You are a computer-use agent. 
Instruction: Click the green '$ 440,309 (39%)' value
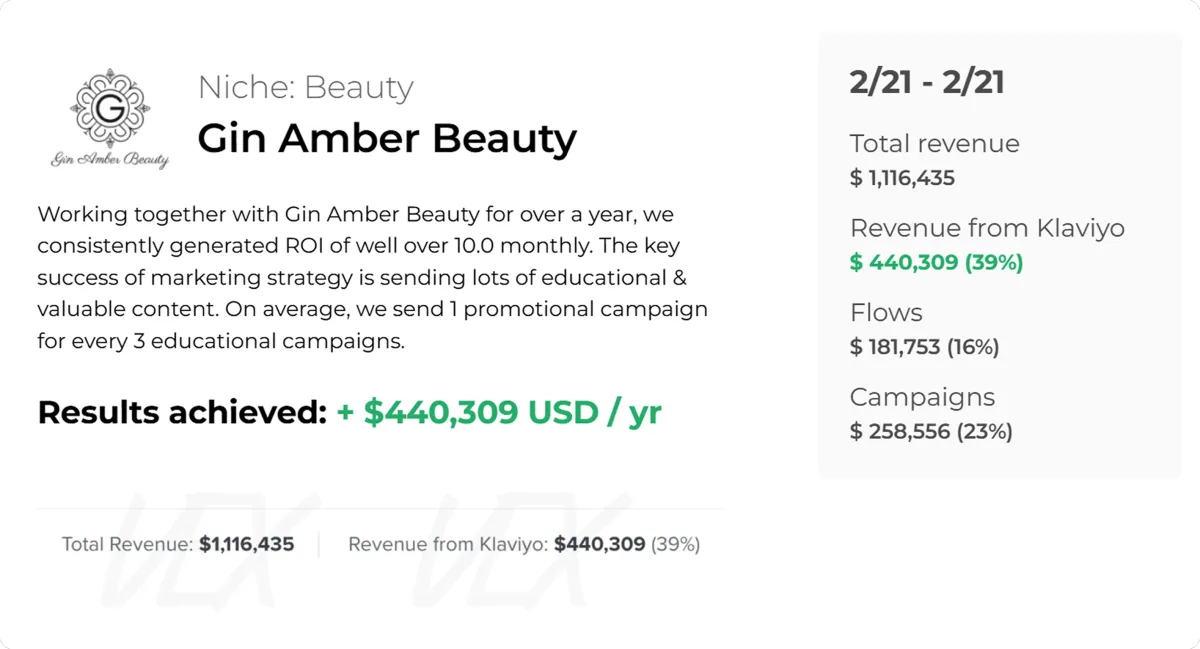936,263
